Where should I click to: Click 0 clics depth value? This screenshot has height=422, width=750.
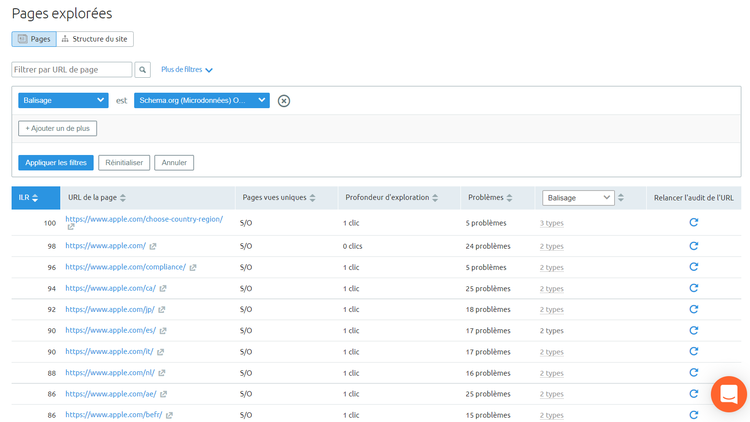pyautogui.click(x=353, y=246)
